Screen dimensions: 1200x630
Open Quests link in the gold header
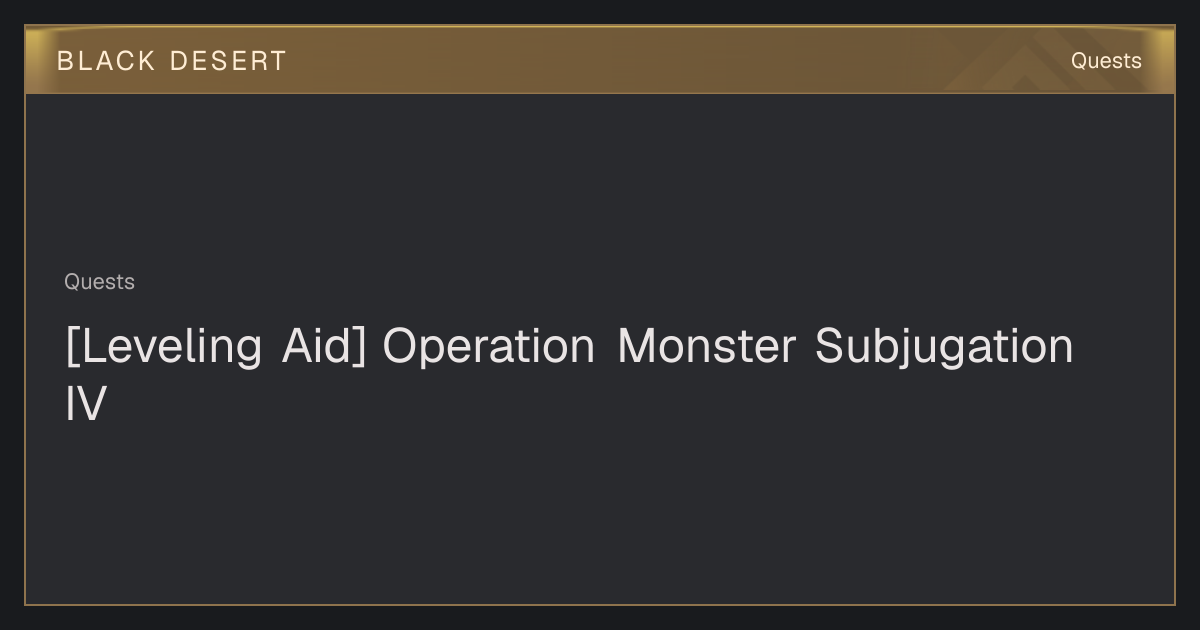pyautogui.click(x=1106, y=61)
